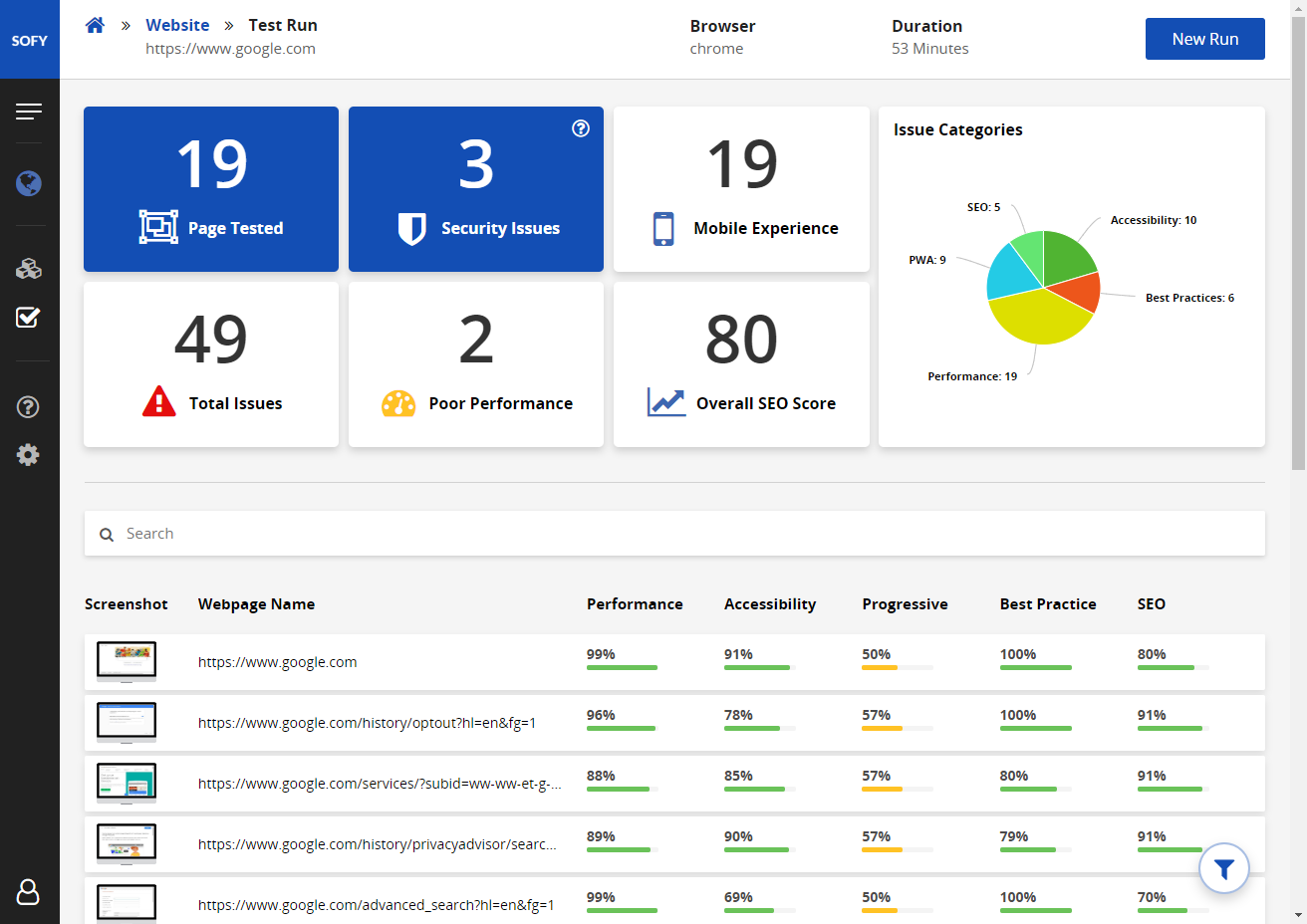1307x924 pixels.
Task: Click the trend chart icon on SEO Score
Action: pyautogui.click(x=666, y=402)
